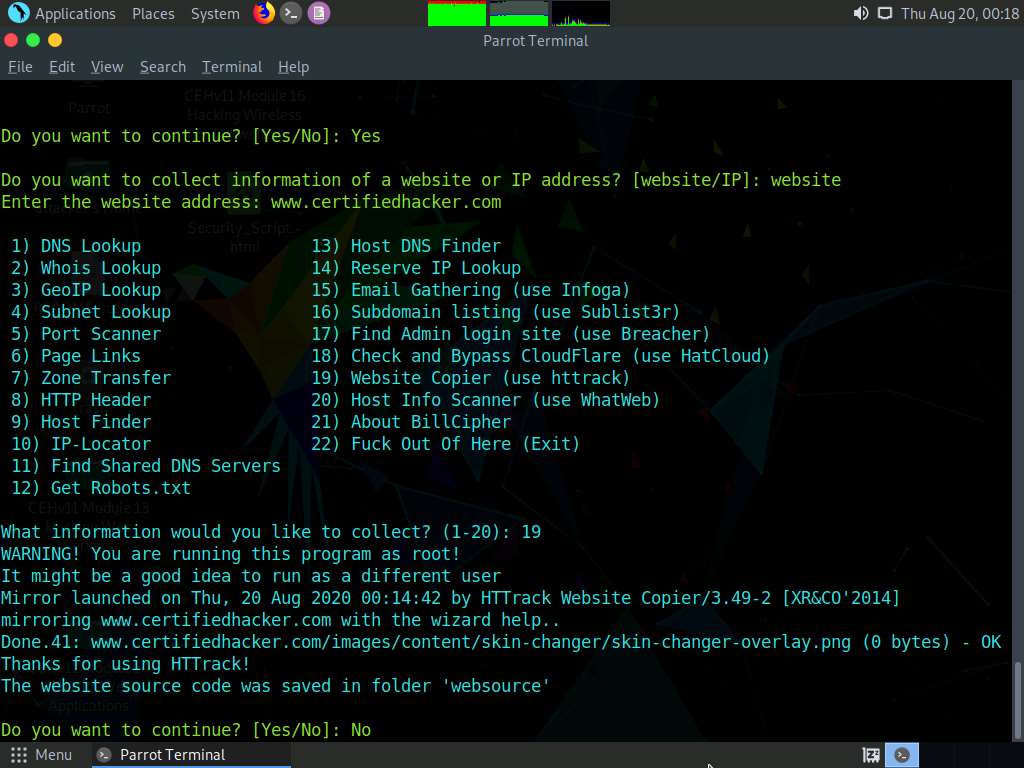Screen dimensions: 1024x768
Task: Open the Edit menu in Parrot Terminal
Action: (62, 67)
